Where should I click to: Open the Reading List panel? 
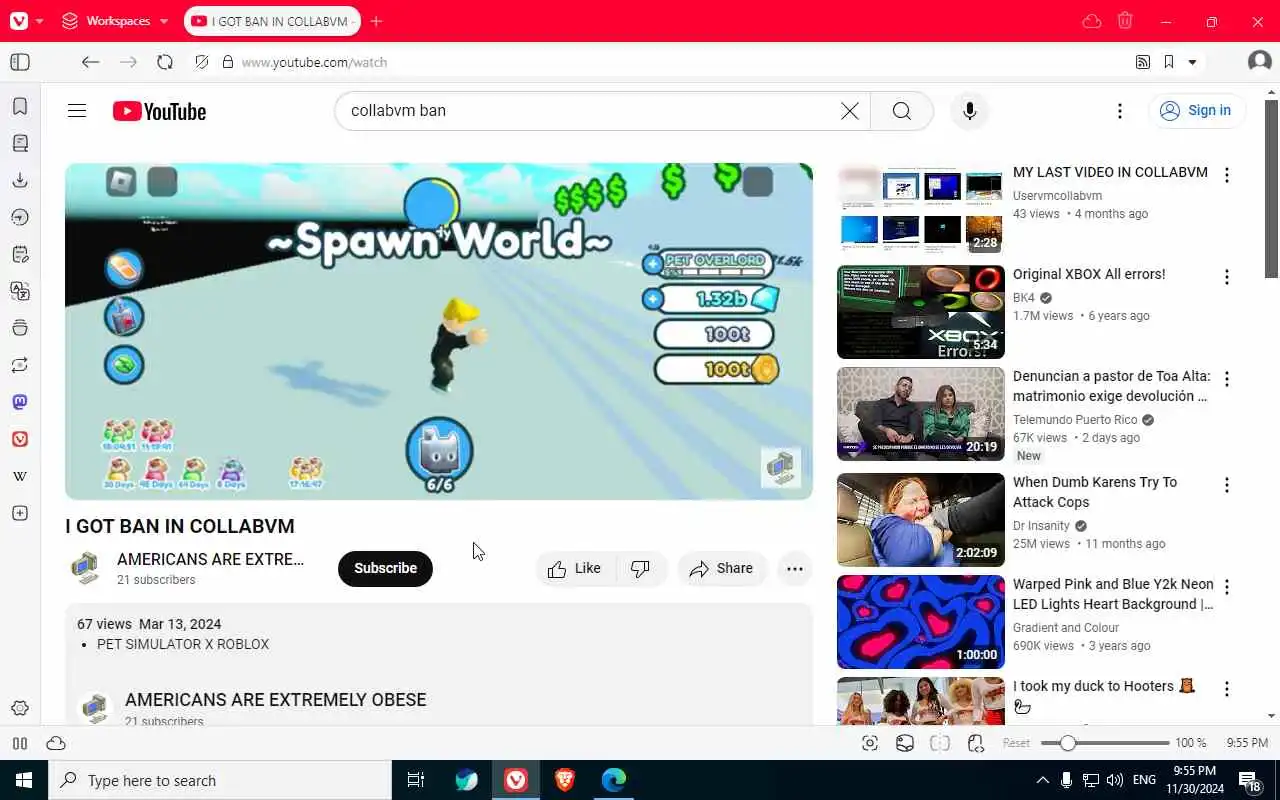pyautogui.click(x=20, y=143)
